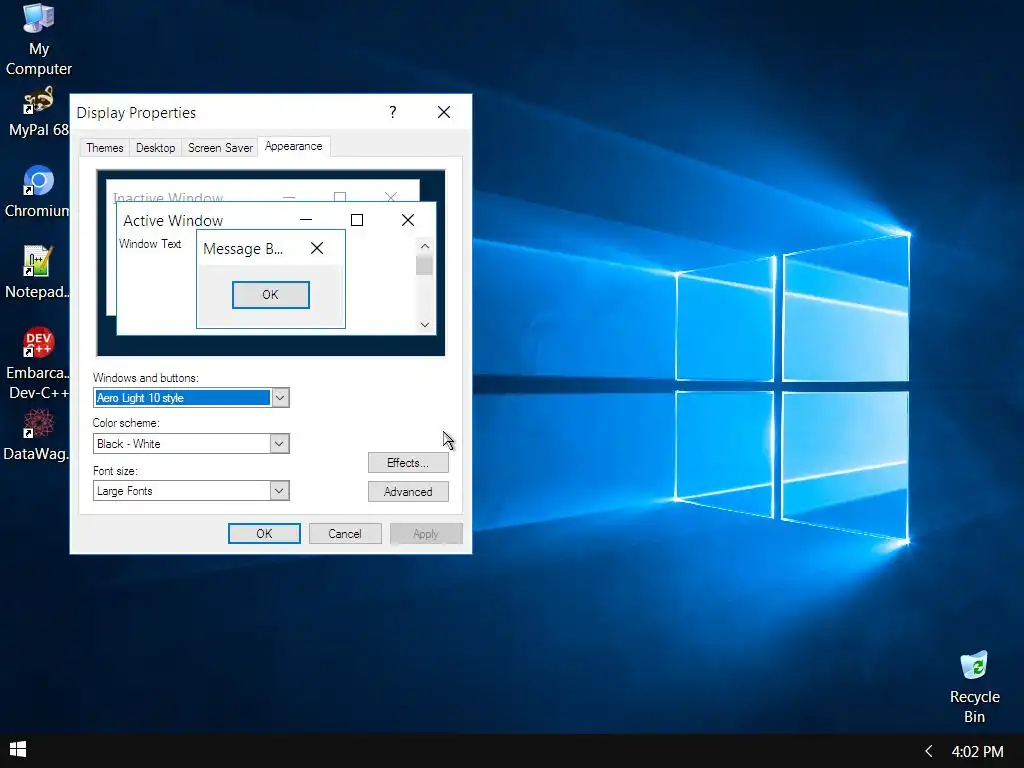Click the Cancel button
The height and width of the screenshot is (768, 1024).
pyautogui.click(x=345, y=534)
